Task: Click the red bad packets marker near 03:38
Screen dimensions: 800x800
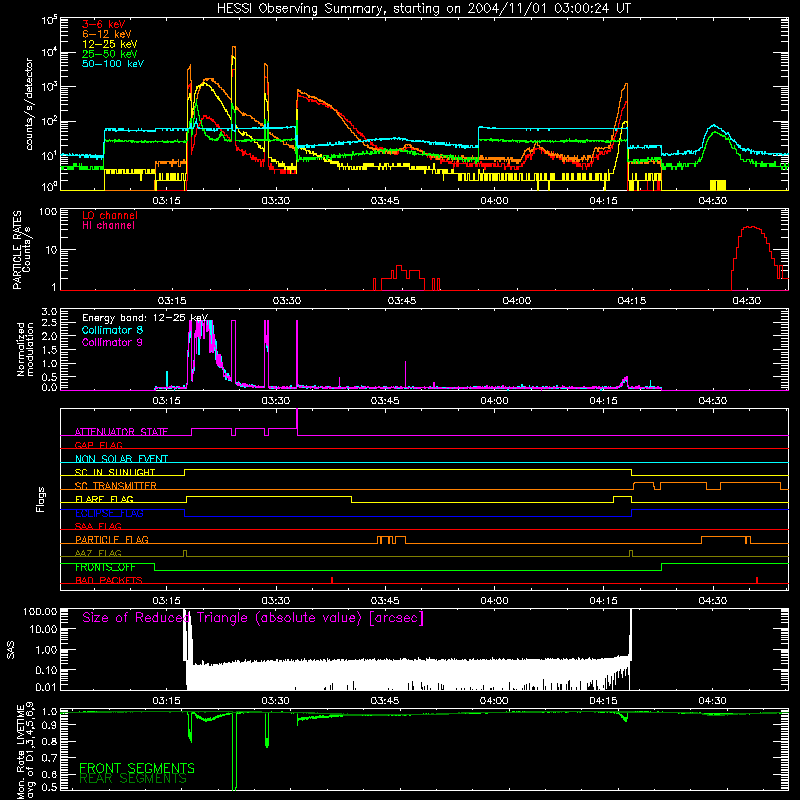Action: (332, 580)
